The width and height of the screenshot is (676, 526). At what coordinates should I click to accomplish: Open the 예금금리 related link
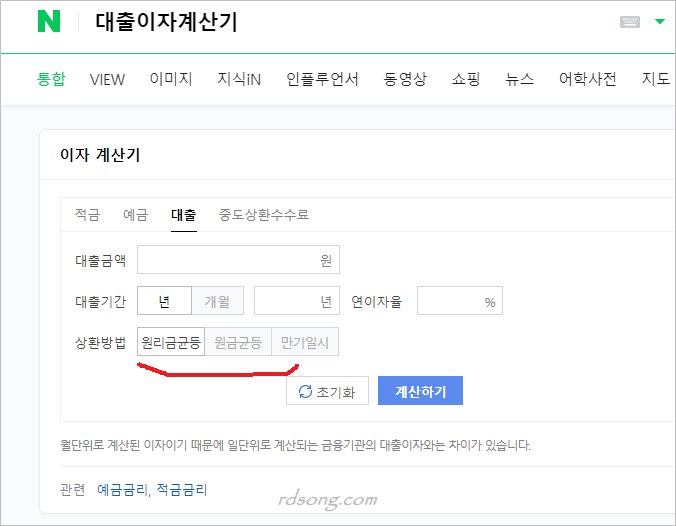(x=121, y=490)
